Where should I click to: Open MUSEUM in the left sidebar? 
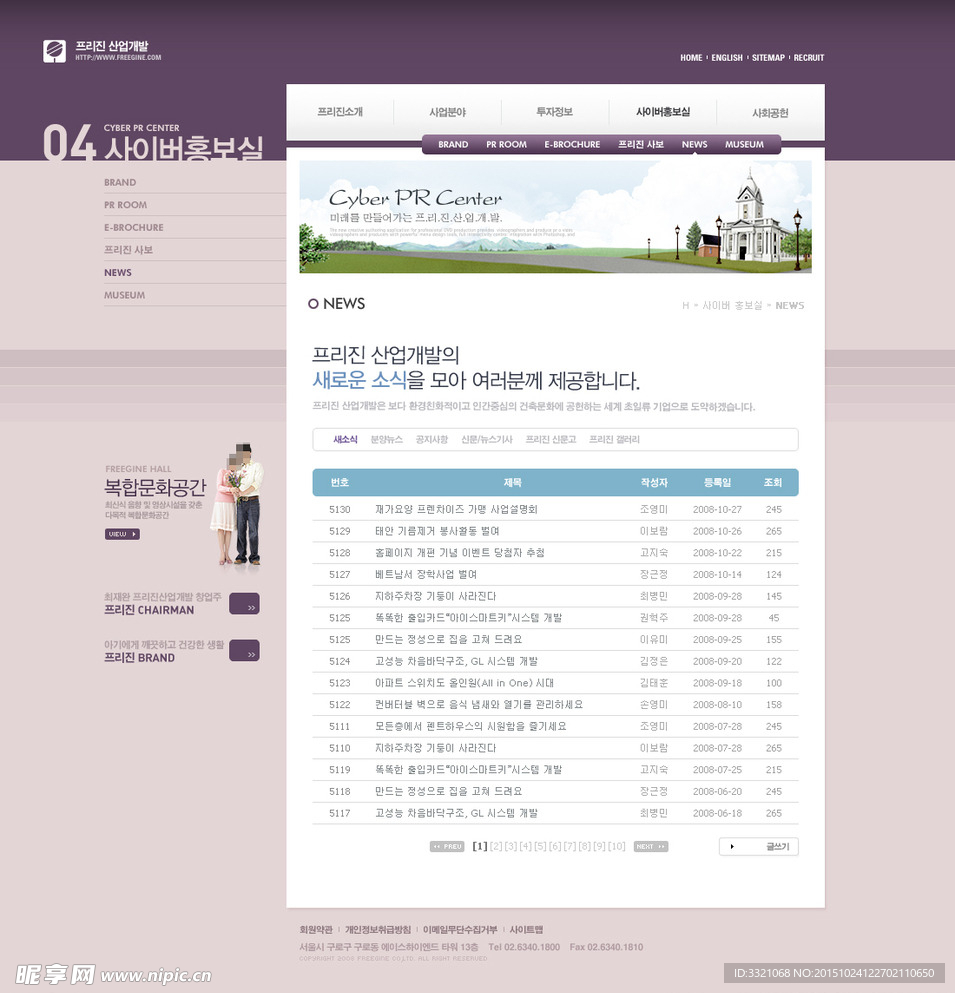[x=124, y=295]
